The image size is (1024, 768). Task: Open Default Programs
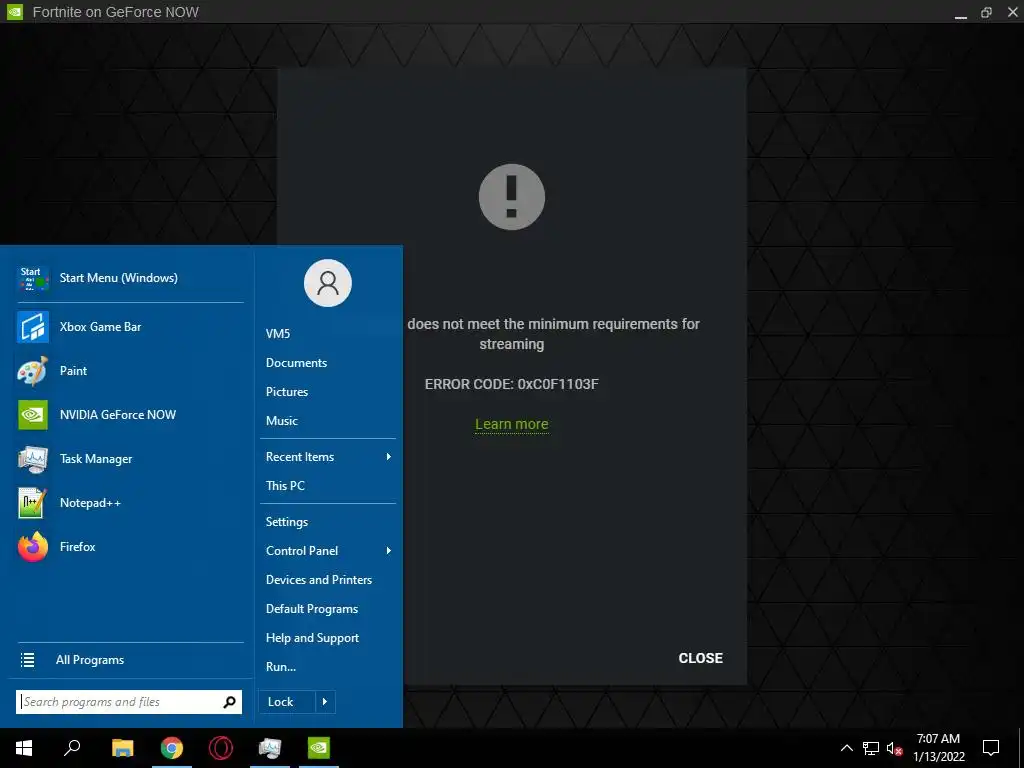pyautogui.click(x=312, y=609)
